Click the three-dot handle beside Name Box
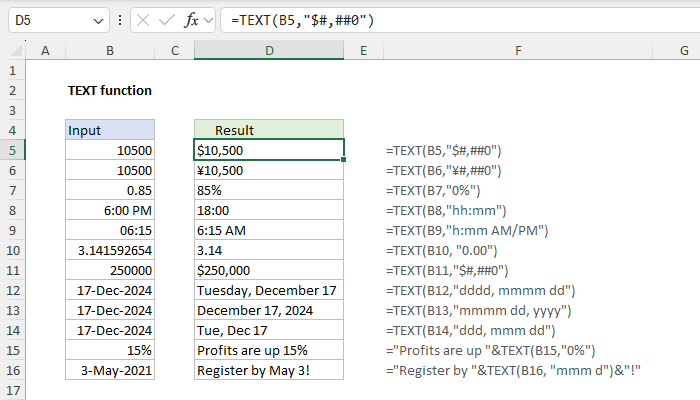Image resolution: width=700 pixels, height=400 pixels. [120, 20]
